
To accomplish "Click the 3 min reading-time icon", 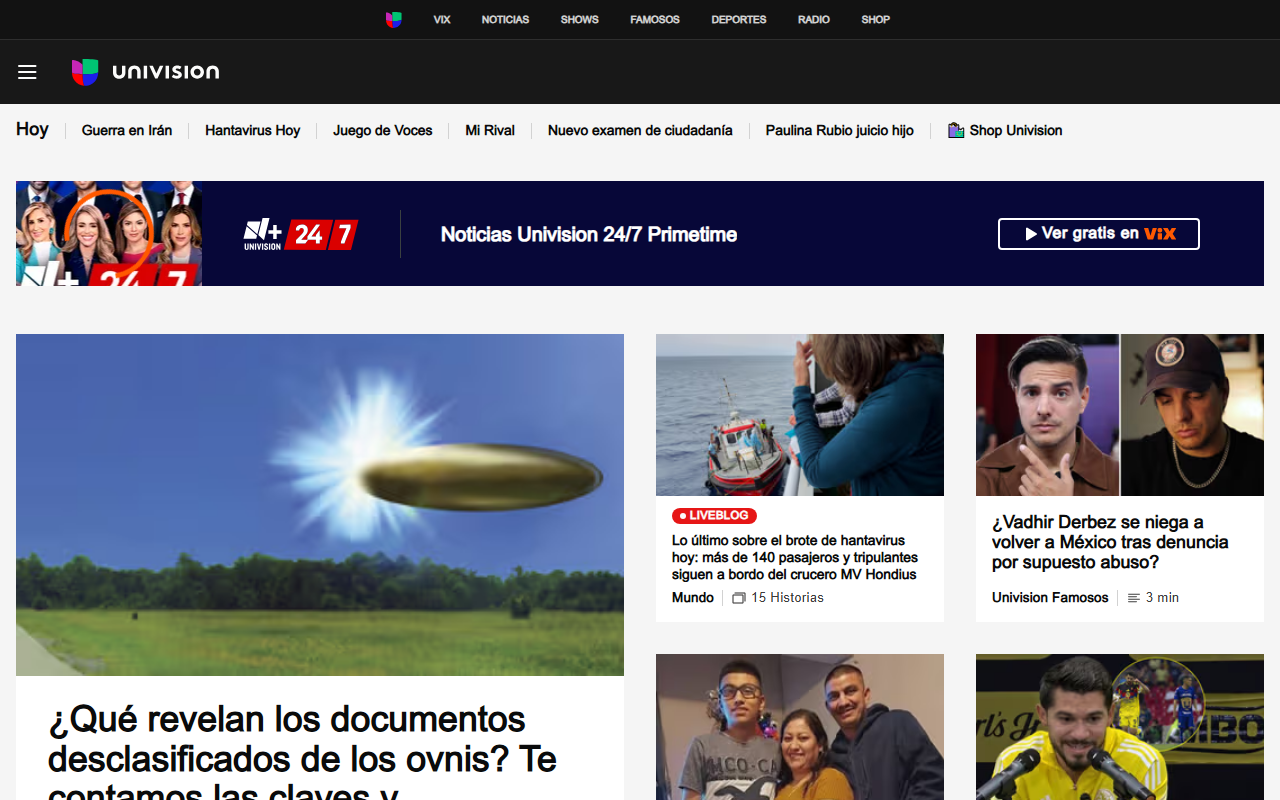I will tap(1134, 598).
